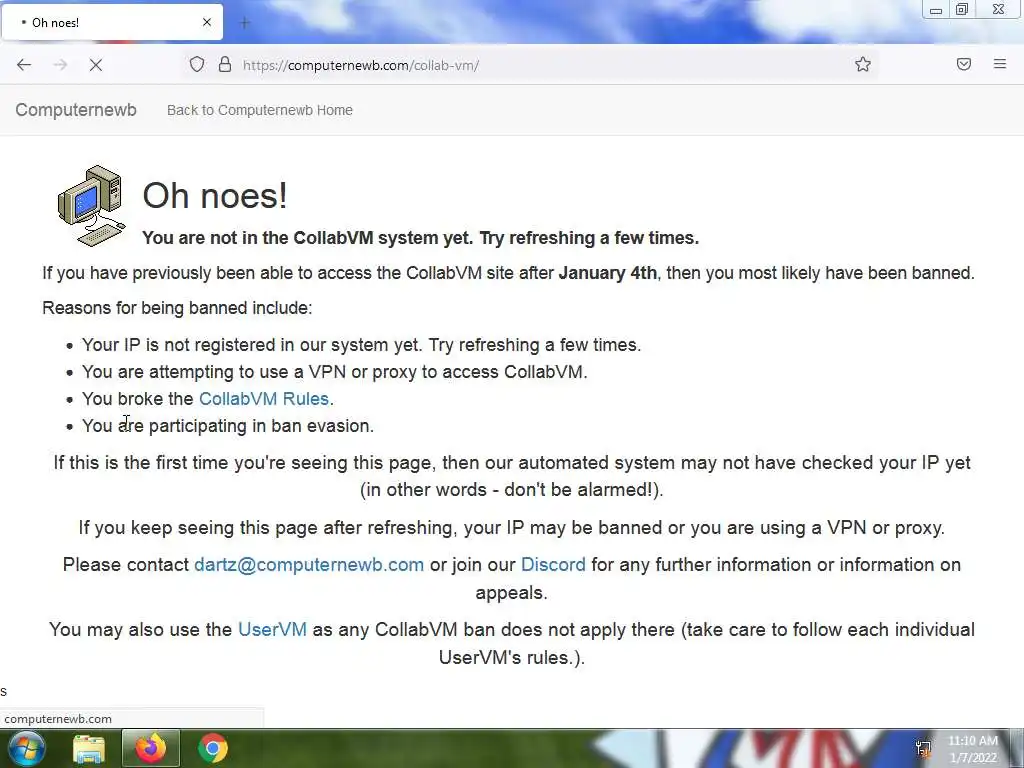Click the 'Oh noes!' heading
The width and height of the screenshot is (1024, 768).
pos(215,195)
